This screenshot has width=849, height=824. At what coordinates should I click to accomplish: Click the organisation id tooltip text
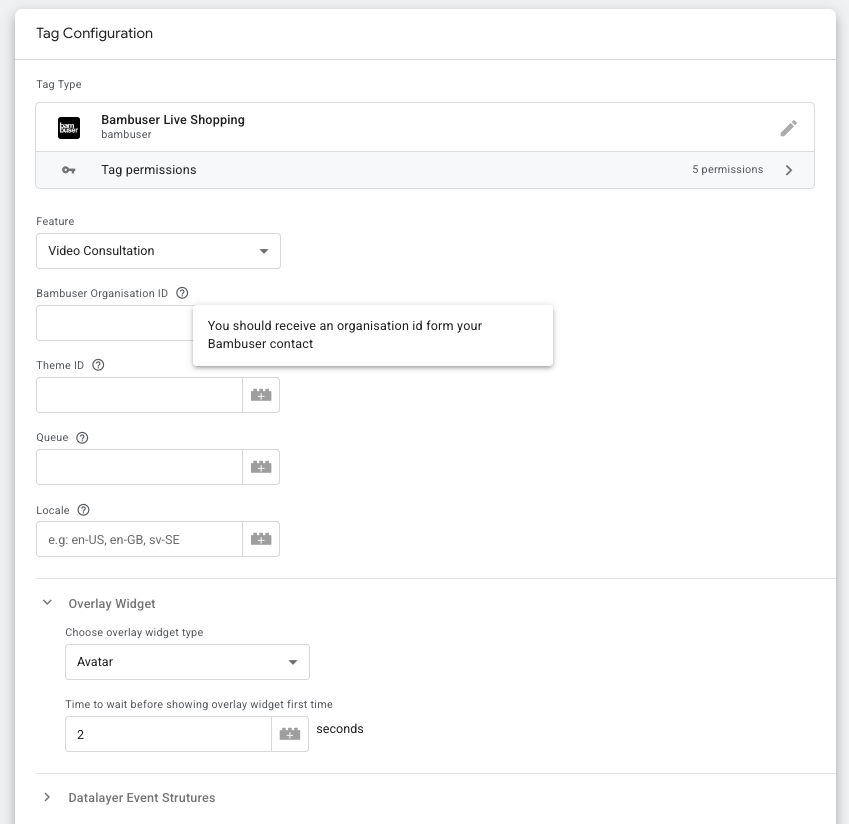coord(345,335)
